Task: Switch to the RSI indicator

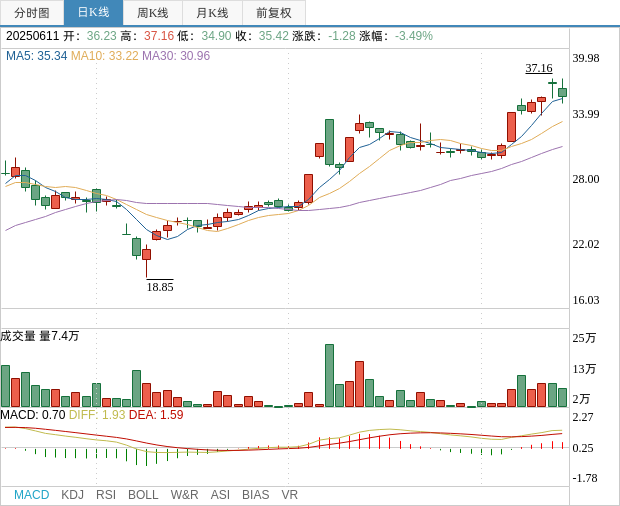Action: (x=106, y=495)
